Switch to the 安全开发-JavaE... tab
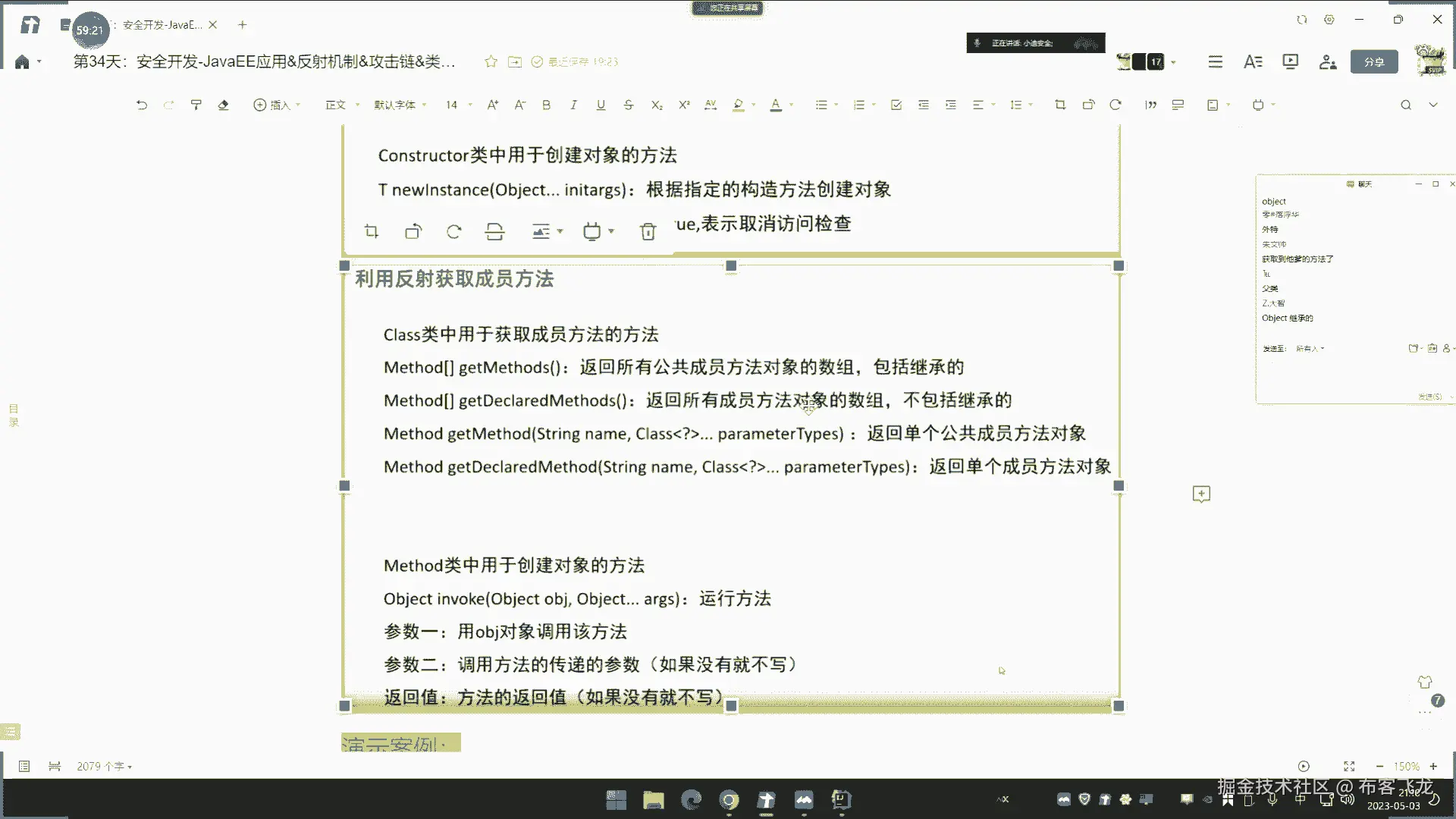The width and height of the screenshot is (1456, 819). (162, 25)
